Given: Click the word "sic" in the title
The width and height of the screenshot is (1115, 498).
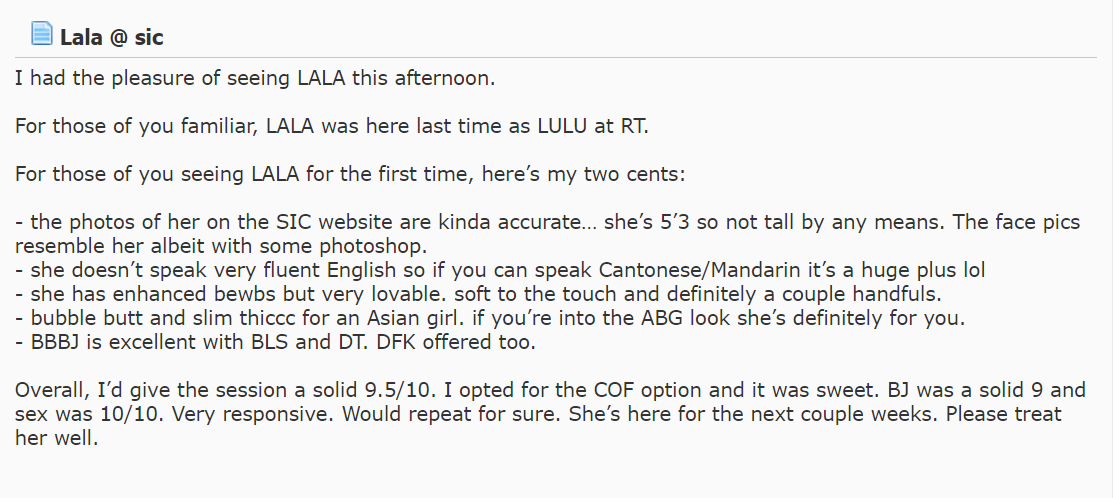Looking at the screenshot, I should pos(146,38).
